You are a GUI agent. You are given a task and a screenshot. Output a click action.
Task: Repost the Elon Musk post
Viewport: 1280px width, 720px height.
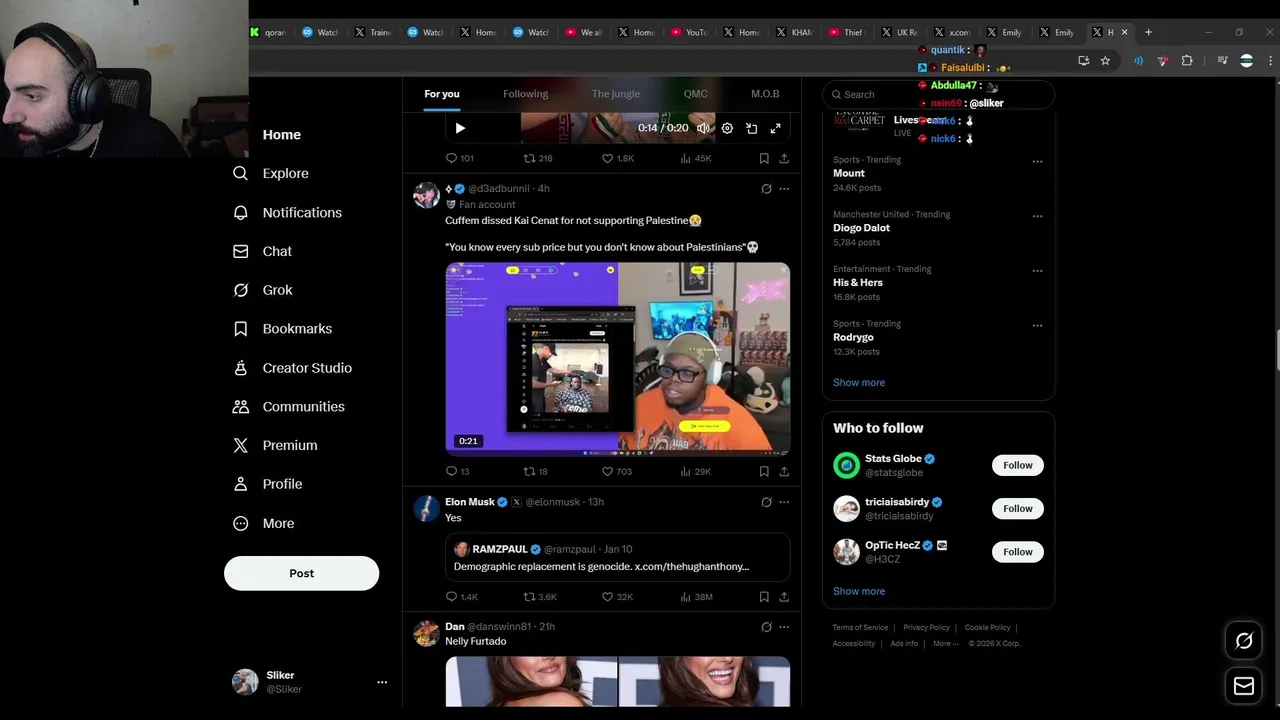pos(540,596)
